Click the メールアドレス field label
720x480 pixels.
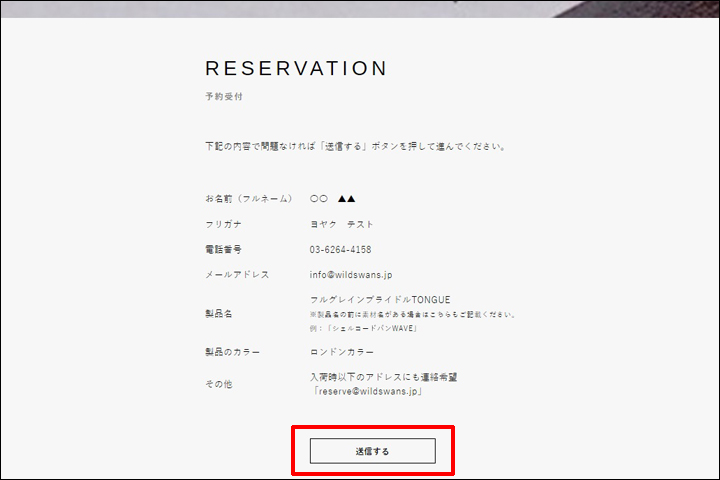pyautogui.click(x=237, y=274)
